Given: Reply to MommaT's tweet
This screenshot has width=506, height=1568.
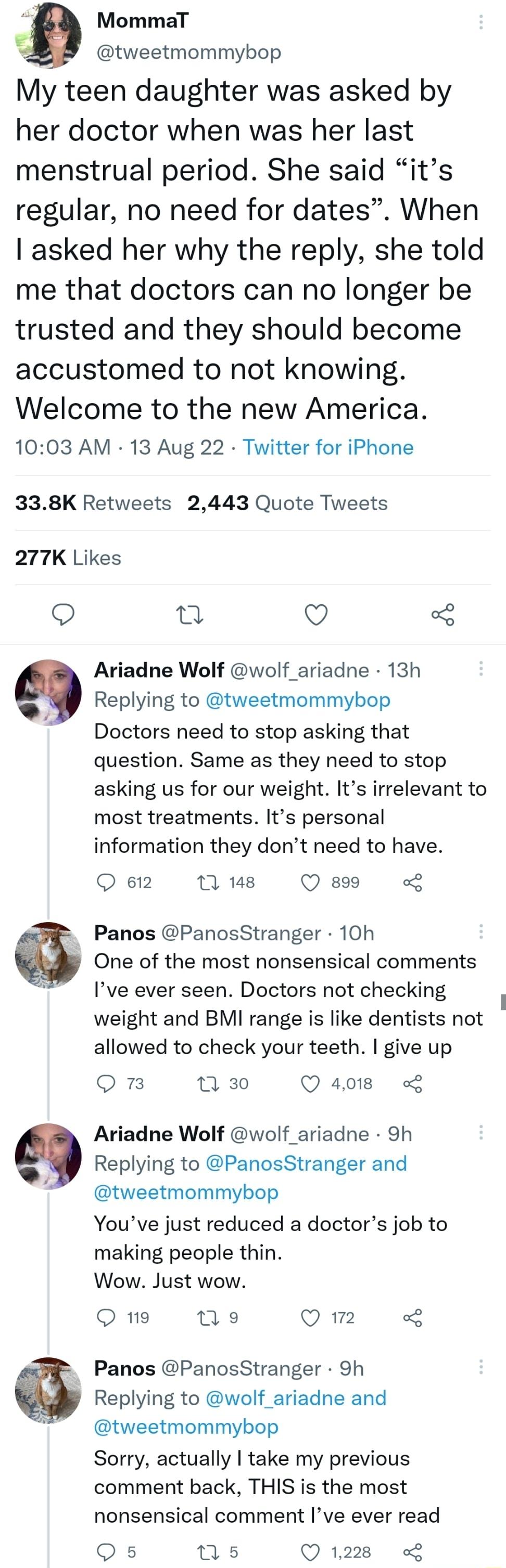Looking at the screenshot, I should click(64, 616).
